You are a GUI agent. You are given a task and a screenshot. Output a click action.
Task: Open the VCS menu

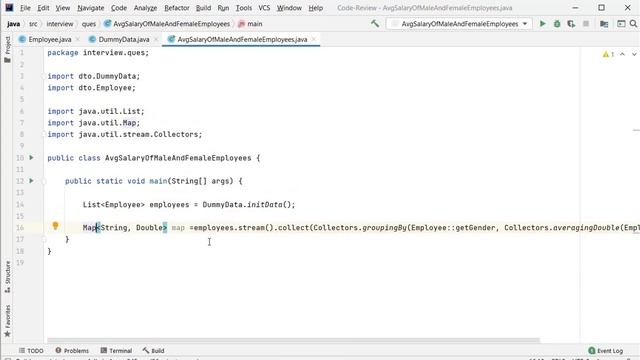[x=264, y=8]
